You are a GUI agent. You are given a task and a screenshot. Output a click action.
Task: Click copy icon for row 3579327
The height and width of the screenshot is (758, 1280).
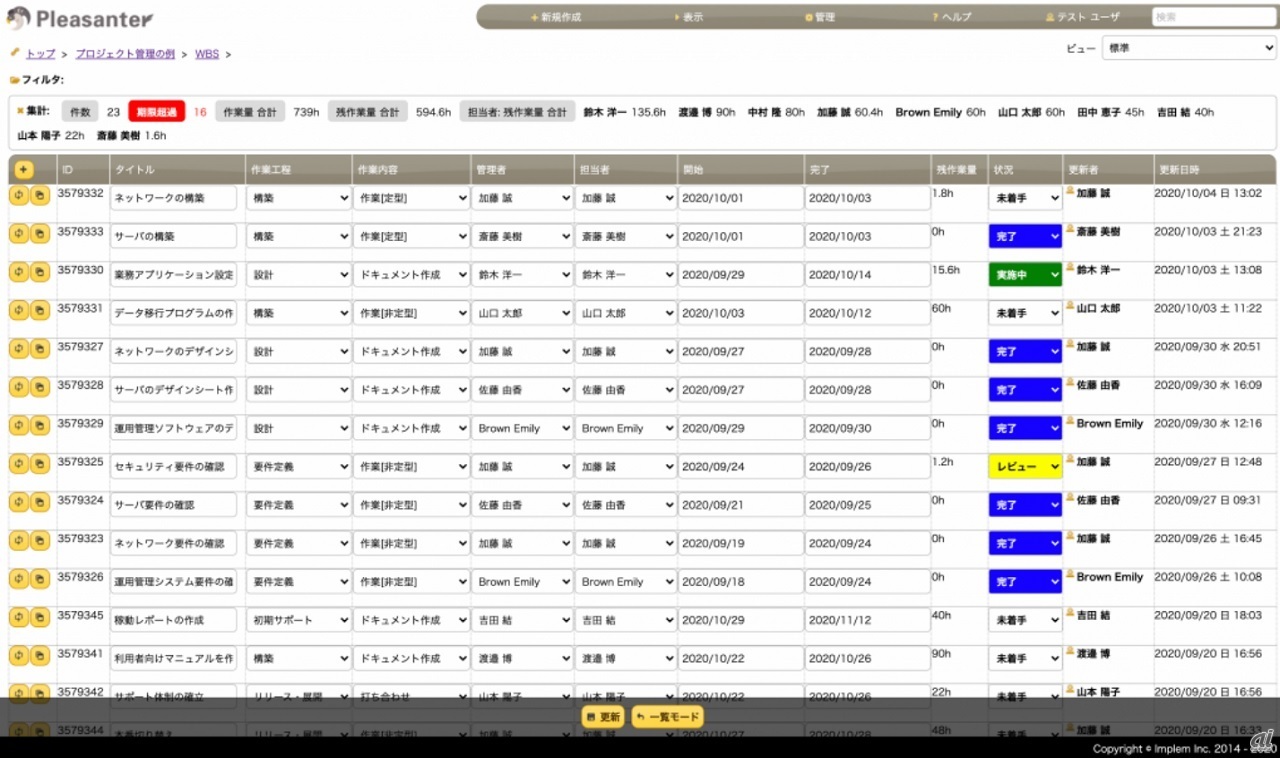coord(39,348)
